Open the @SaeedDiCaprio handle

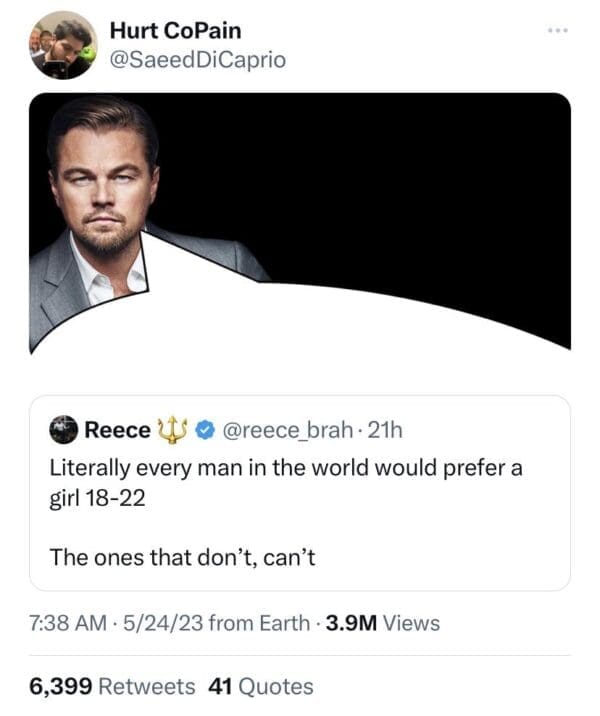point(197,60)
